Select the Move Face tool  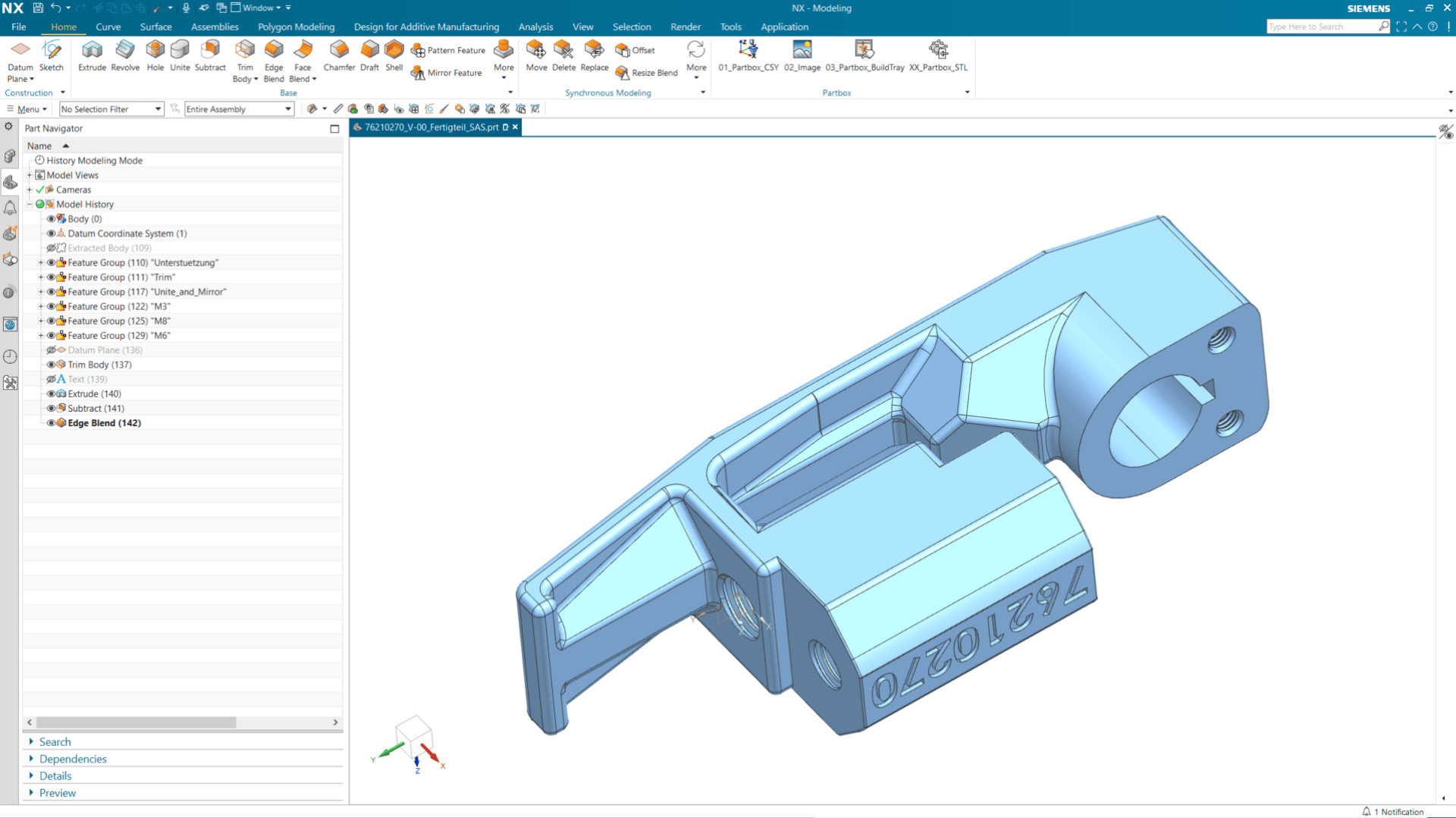click(536, 55)
